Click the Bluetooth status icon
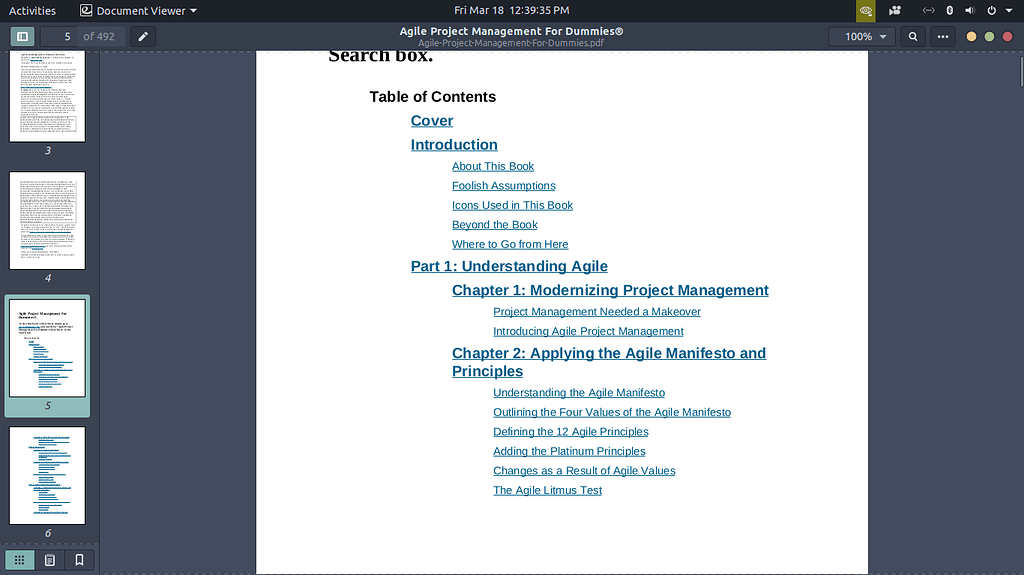The image size is (1024, 575). tap(950, 10)
